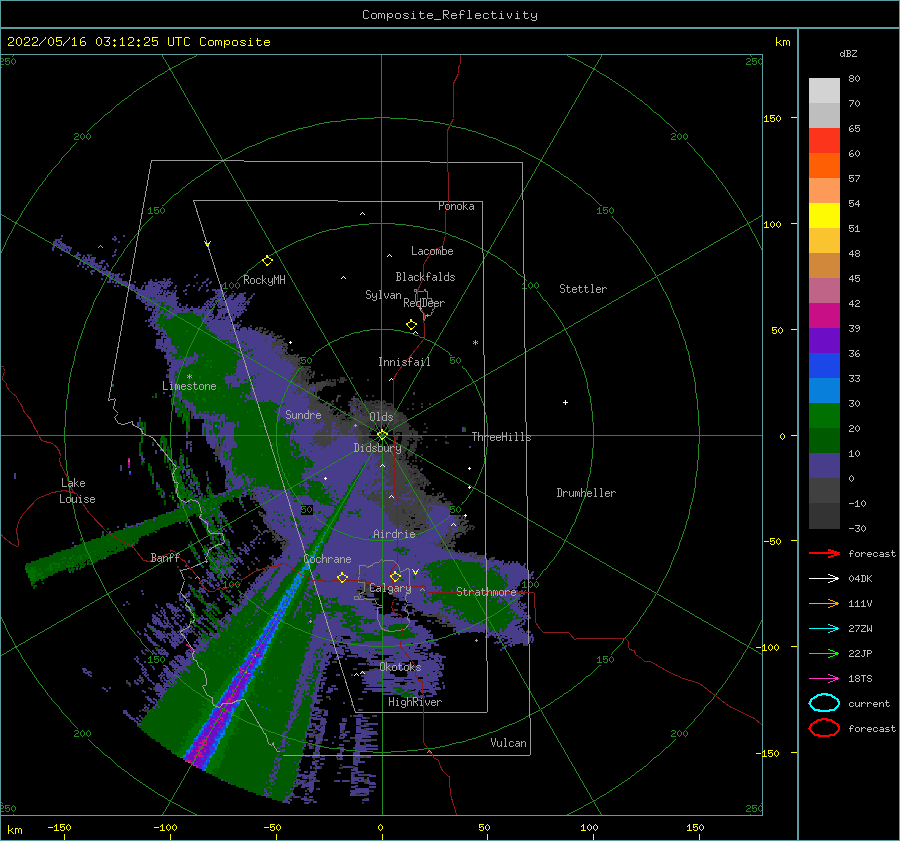Click the Stettler city label
900x841 pixels.
[583, 289]
